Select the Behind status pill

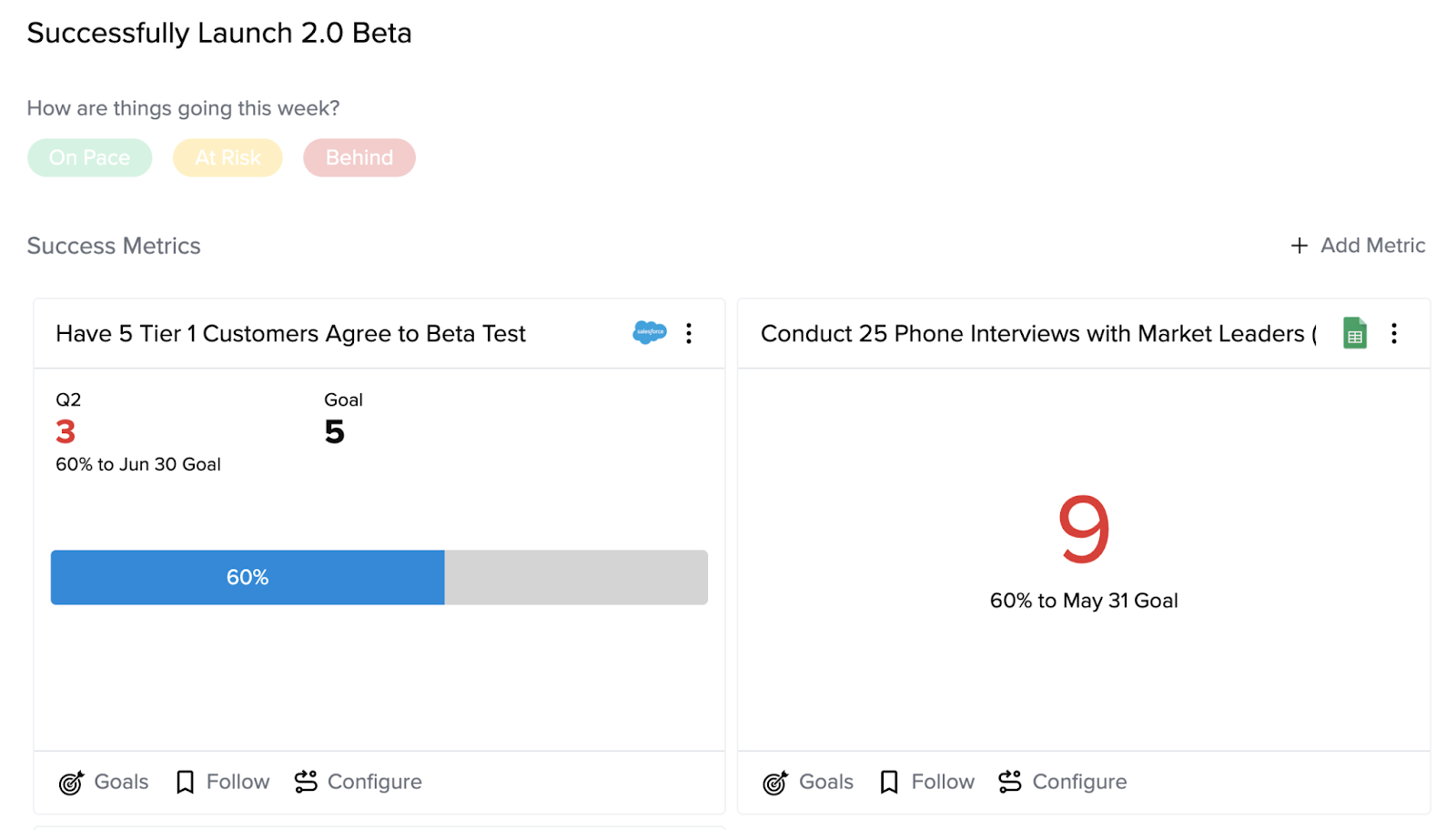[x=359, y=157]
